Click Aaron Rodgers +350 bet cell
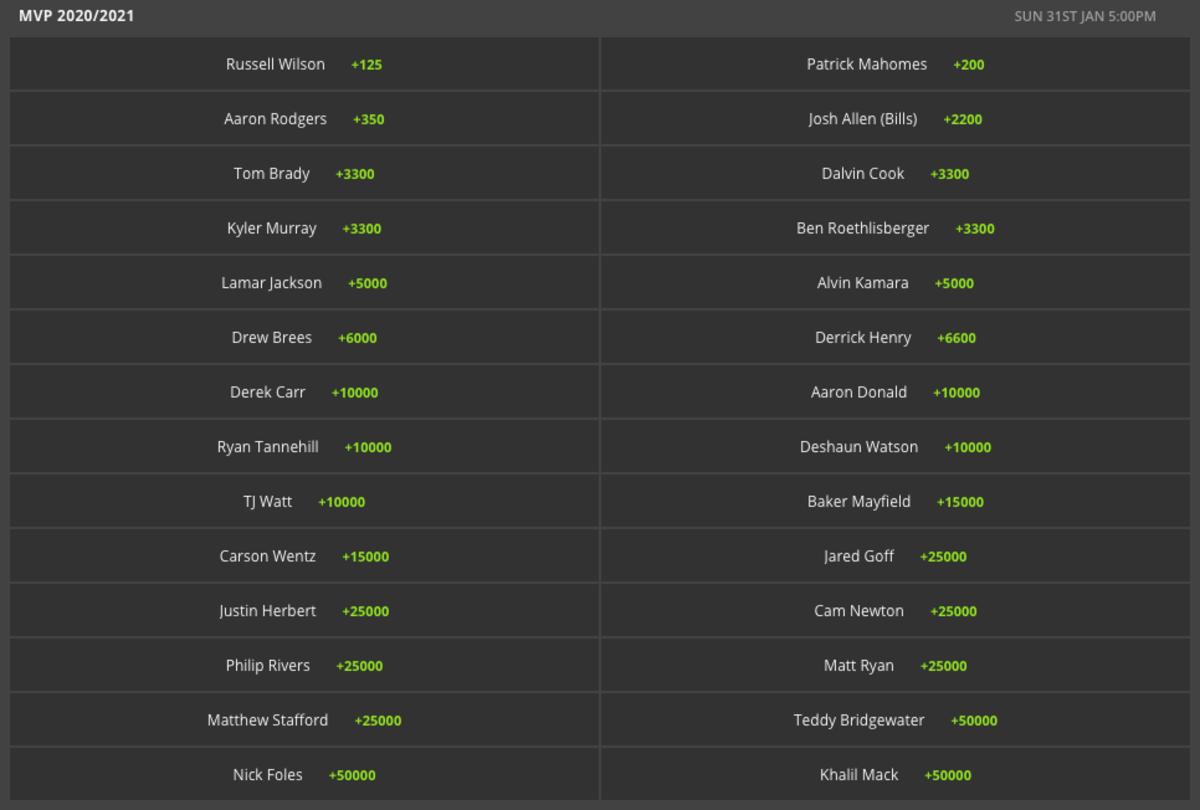This screenshot has width=1200, height=810. coord(304,119)
